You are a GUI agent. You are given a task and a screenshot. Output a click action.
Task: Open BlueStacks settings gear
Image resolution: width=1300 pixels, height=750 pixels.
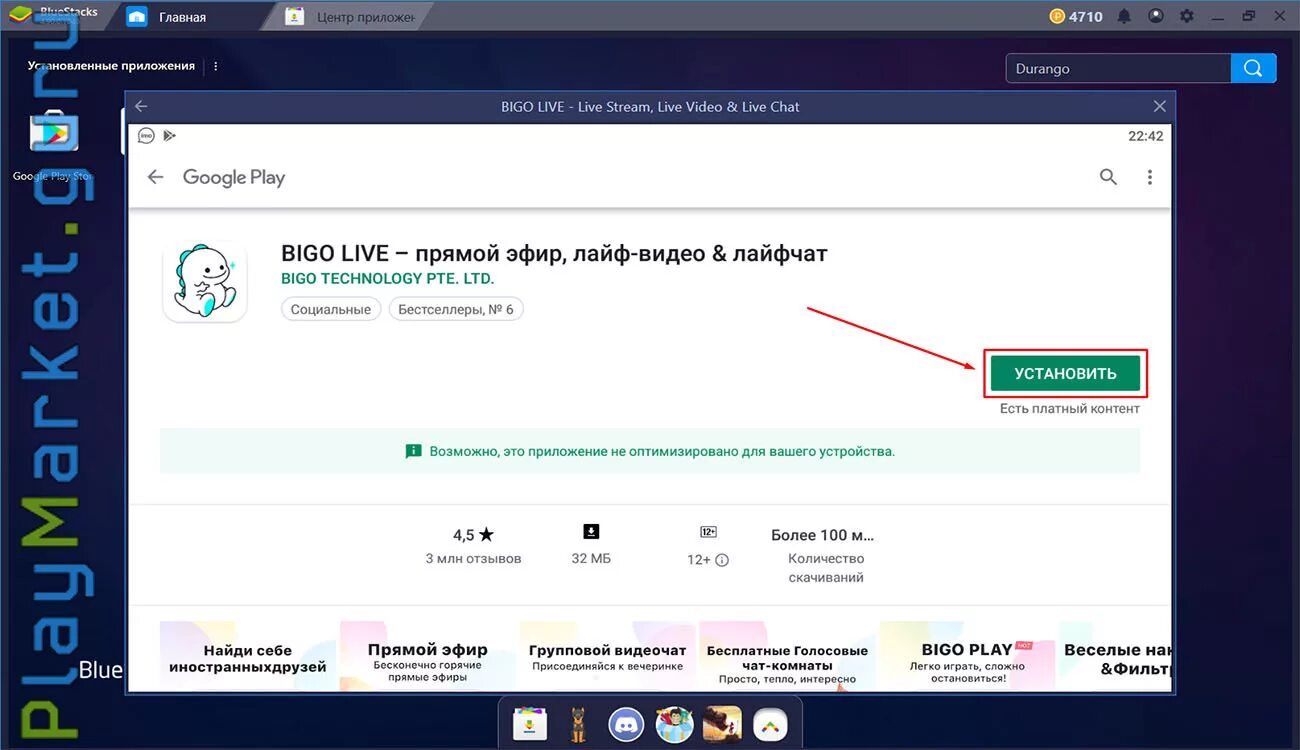(1187, 16)
